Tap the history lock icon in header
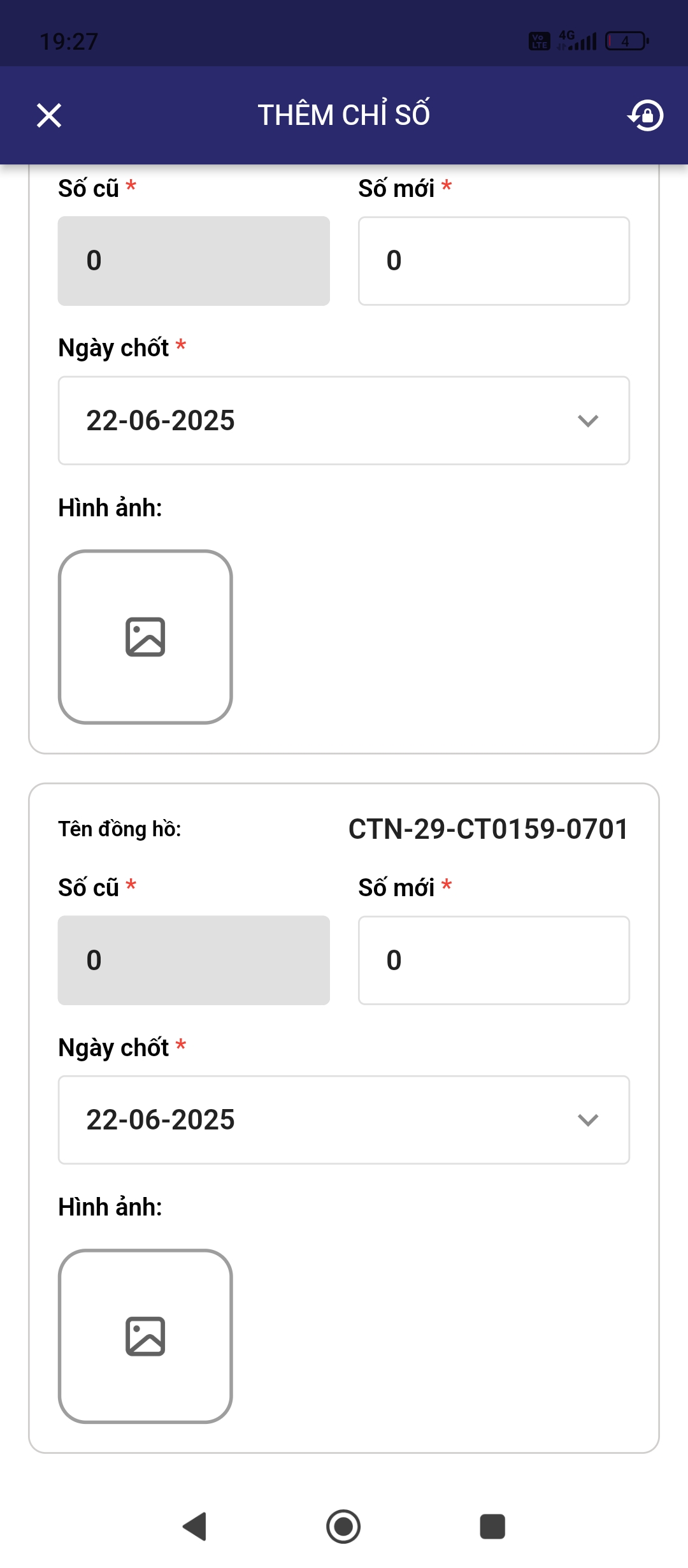 point(646,115)
